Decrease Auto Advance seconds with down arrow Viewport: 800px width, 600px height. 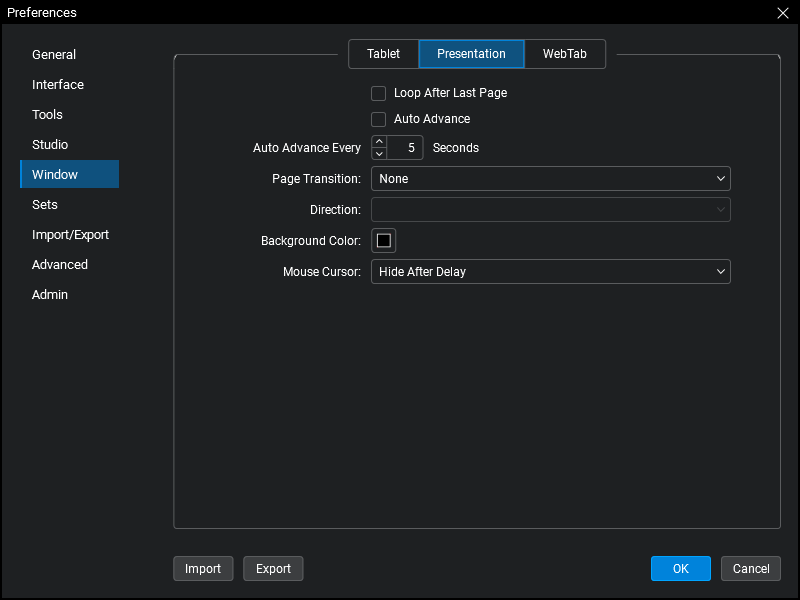[379, 154]
